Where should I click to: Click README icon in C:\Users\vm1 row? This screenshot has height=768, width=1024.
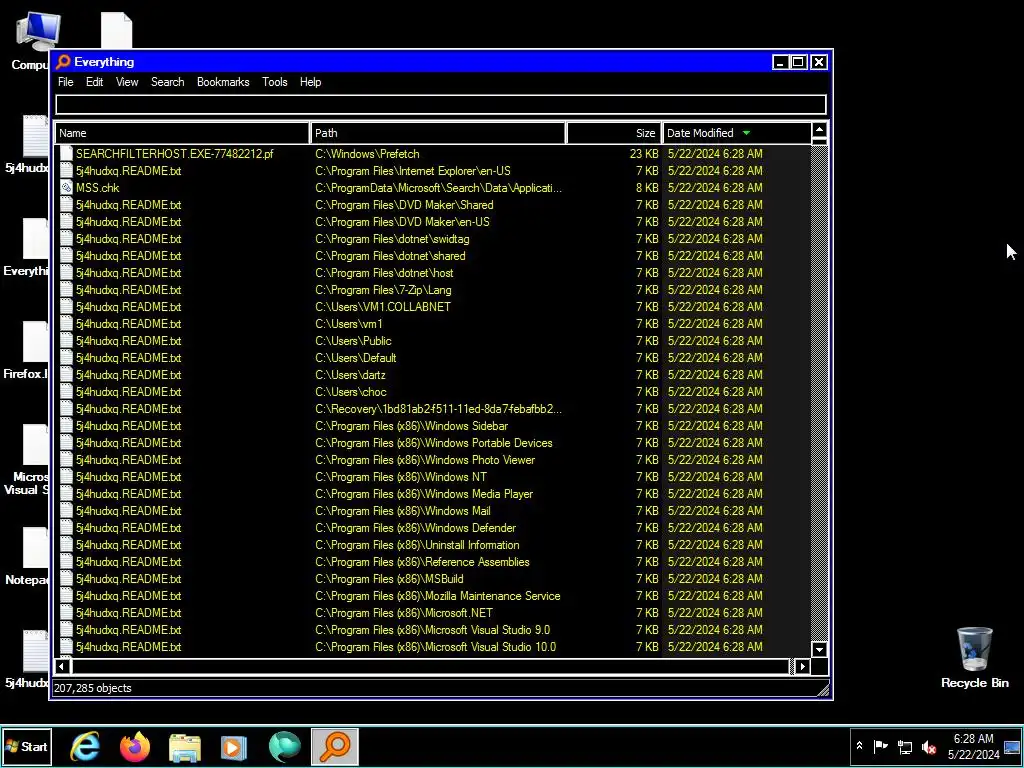[x=66, y=323]
